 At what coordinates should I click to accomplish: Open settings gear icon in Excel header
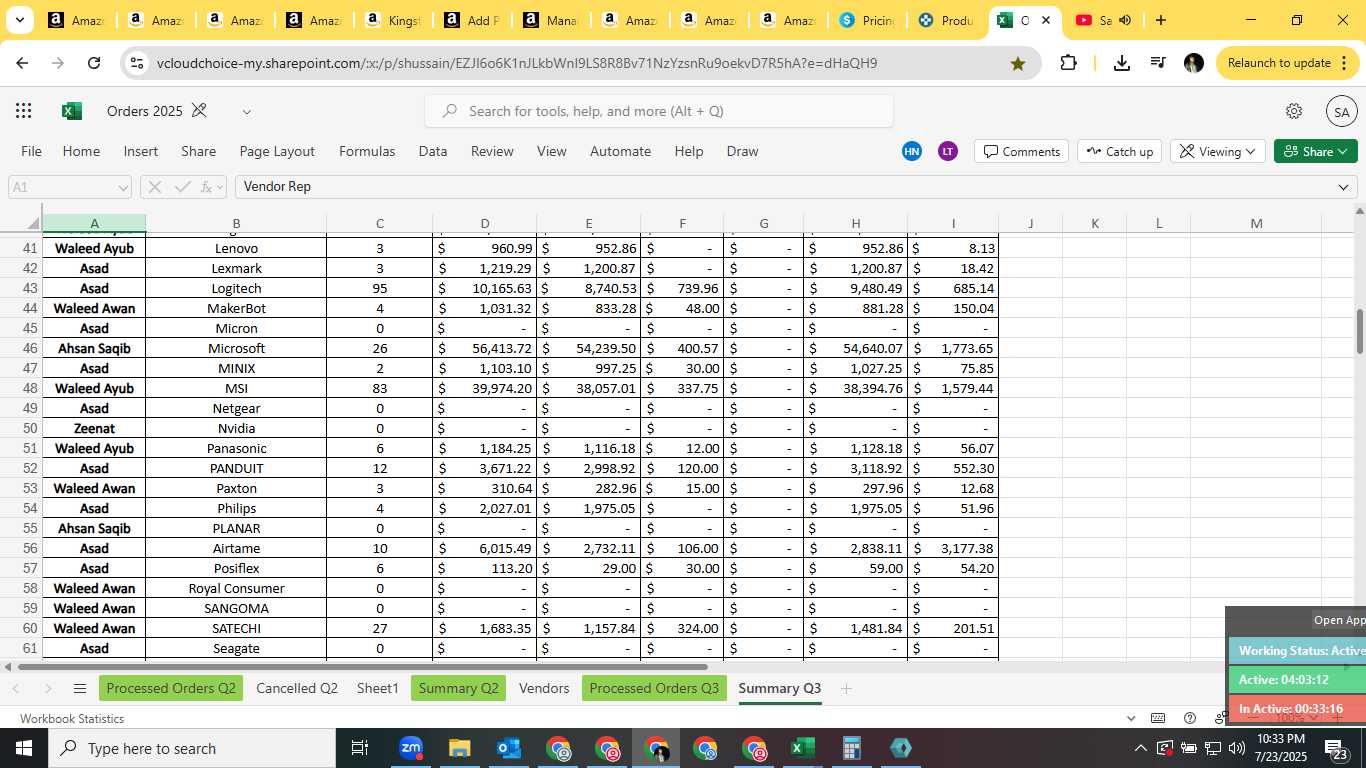1294,111
